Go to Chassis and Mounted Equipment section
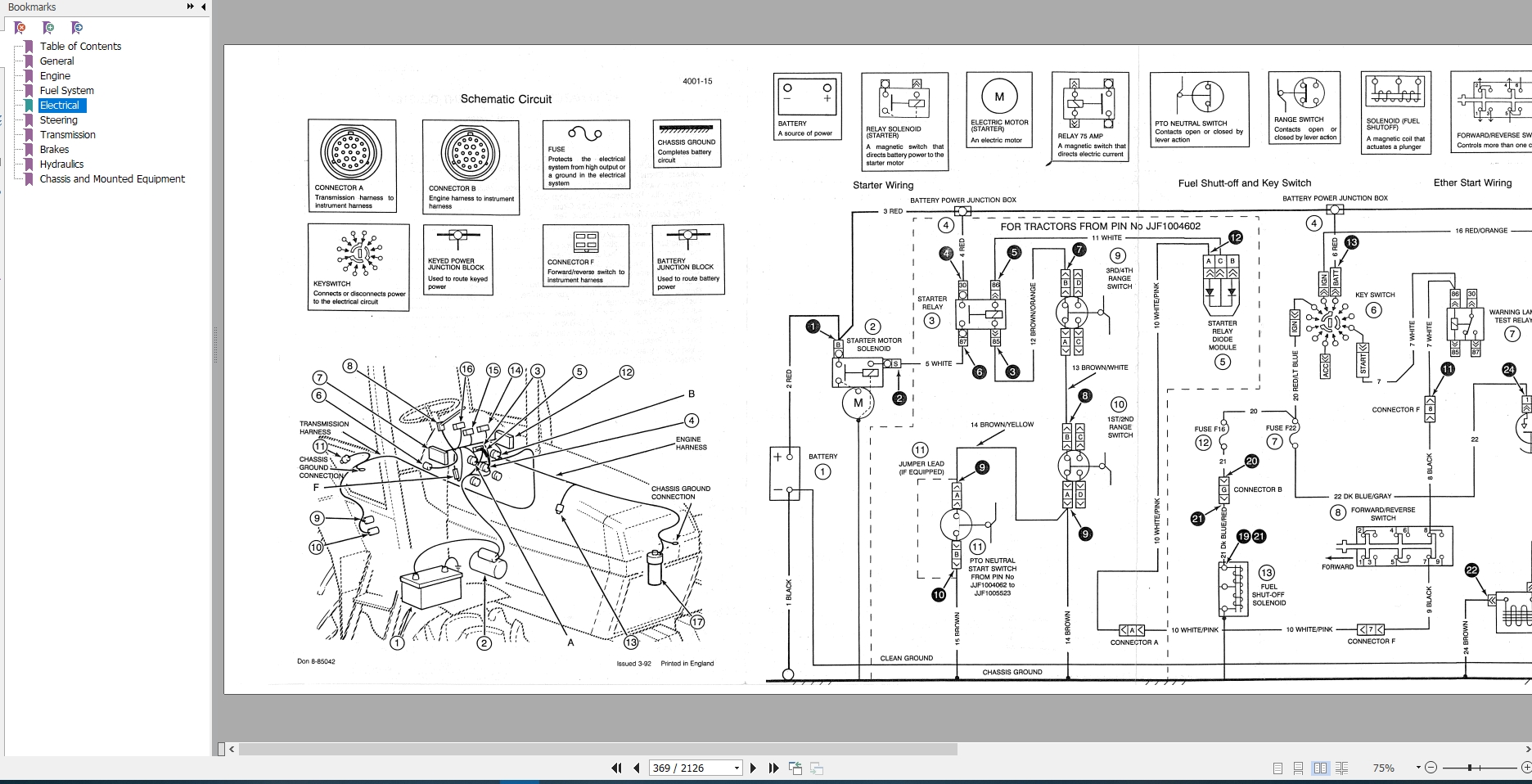1532x784 pixels. (x=112, y=178)
